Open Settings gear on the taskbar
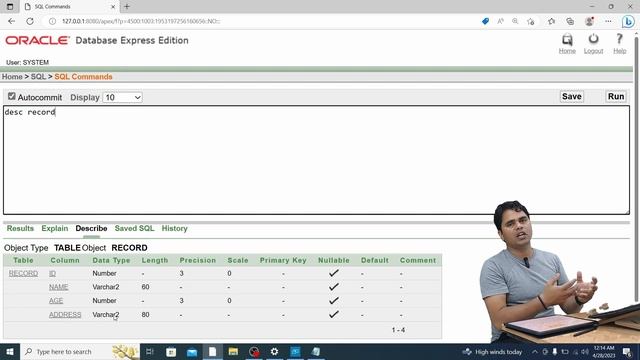 click(274, 351)
